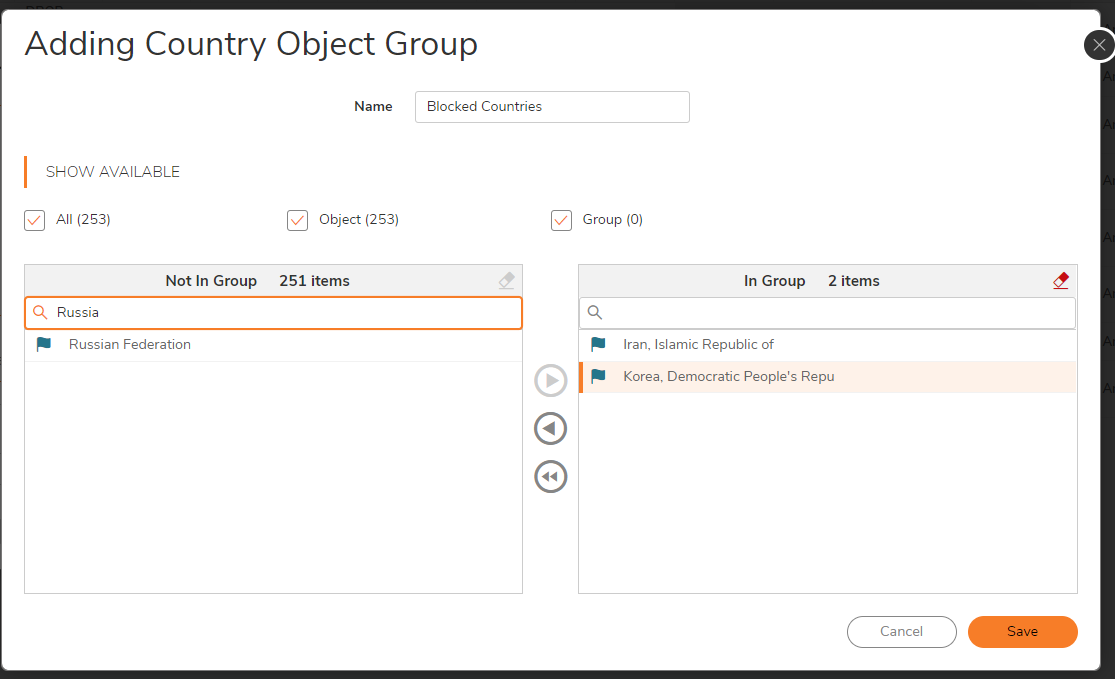
Task: Click the search magnifier in In Group panel
Action: coord(595,313)
